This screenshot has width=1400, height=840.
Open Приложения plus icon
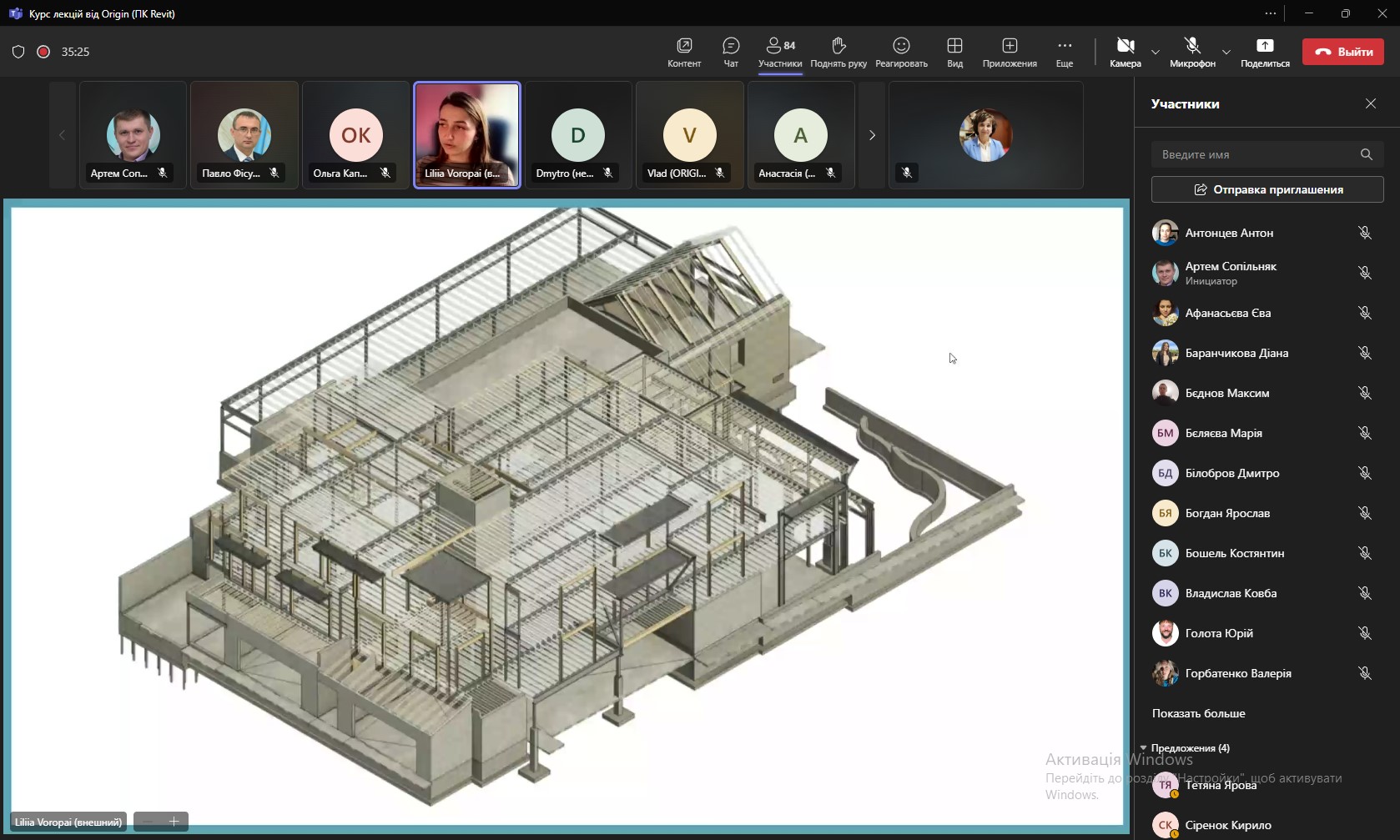[x=1010, y=46]
